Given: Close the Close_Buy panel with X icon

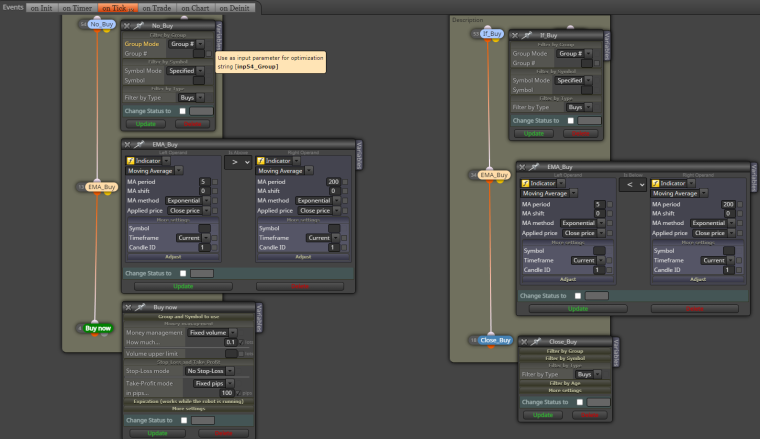Looking at the screenshot, I should pyautogui.click(x=524, y=342).
